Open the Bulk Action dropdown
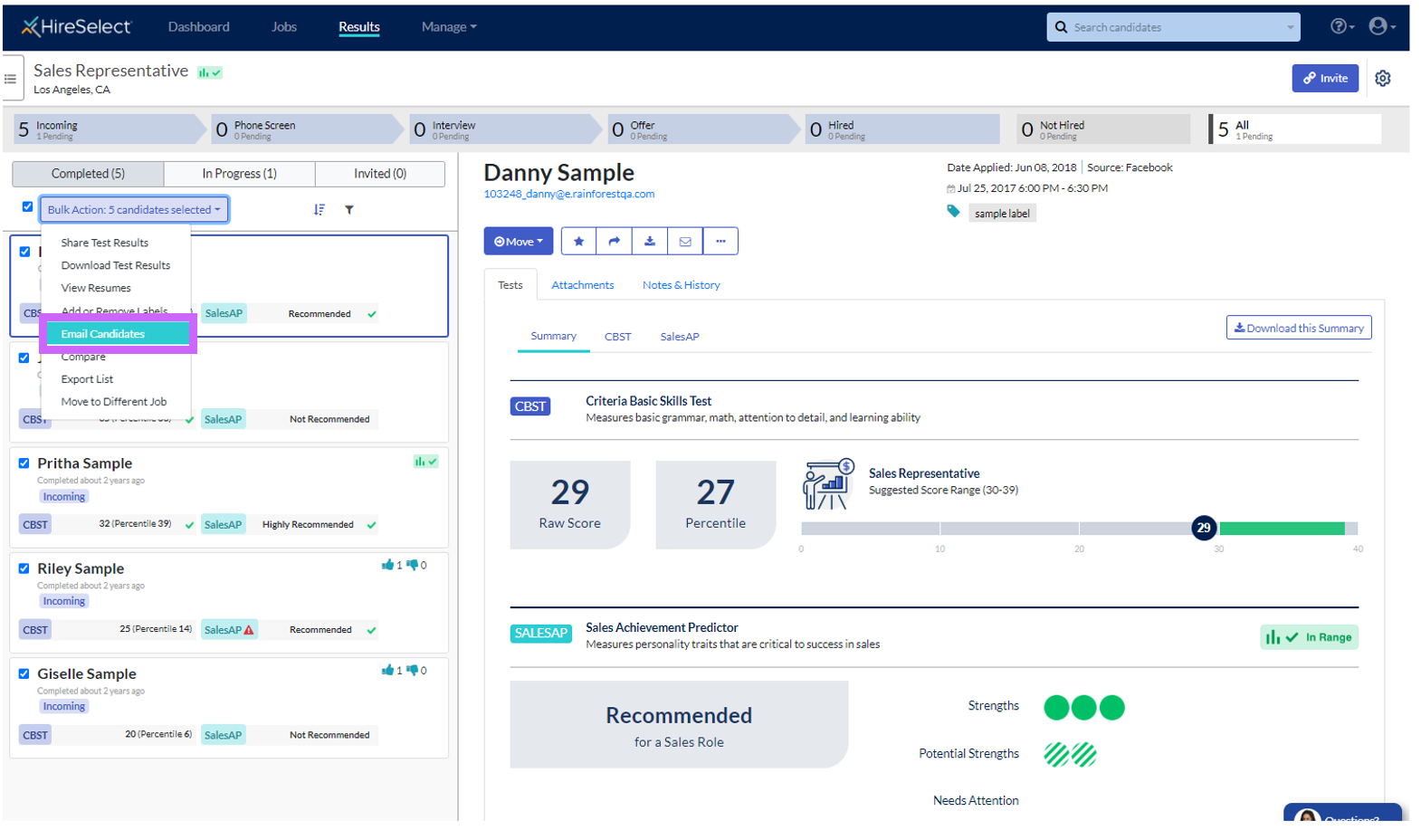Screen dimensions: 1421x840 click(x=134, y=209)
